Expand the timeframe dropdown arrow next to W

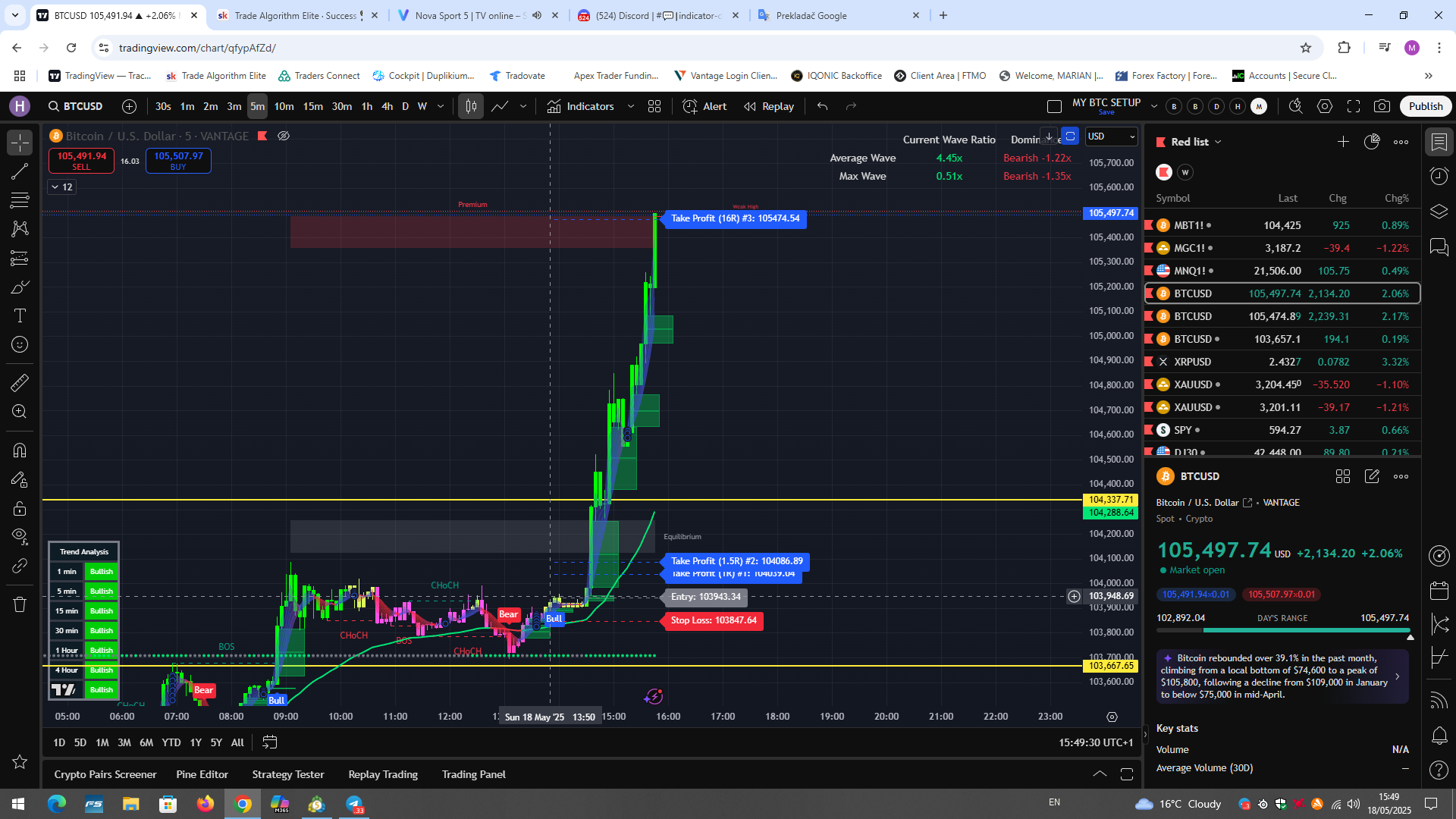[440, 107]
